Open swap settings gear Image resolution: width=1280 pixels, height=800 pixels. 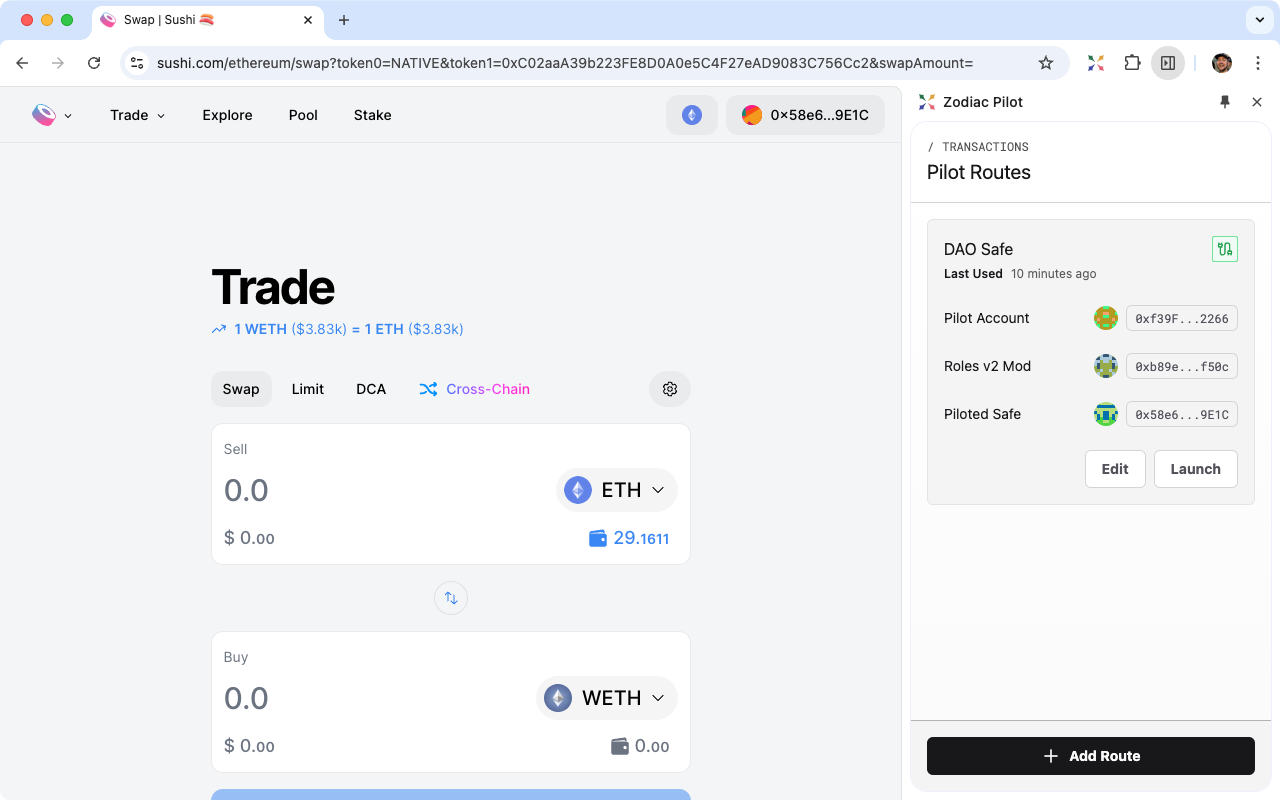pos(670,389)
